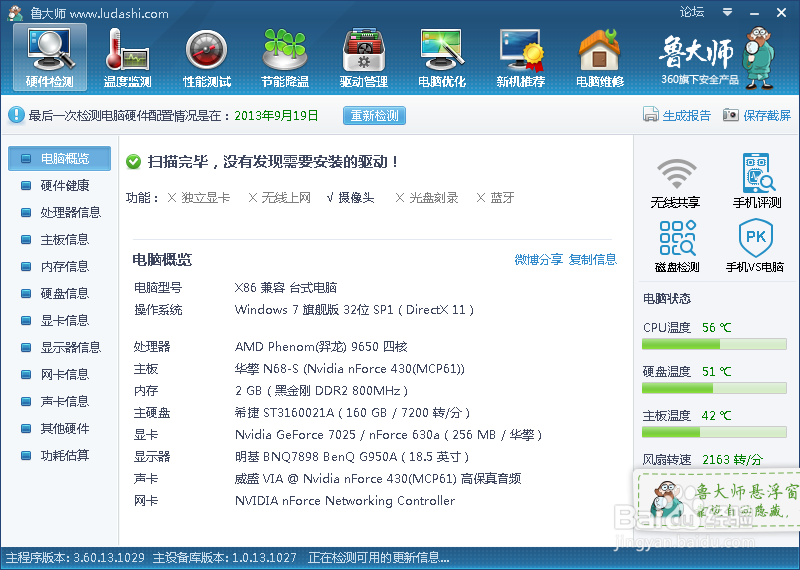This screenshot has height=570, width=800.
Task: Click the 微博分享 share link
Action: click(x=539, y=260)
